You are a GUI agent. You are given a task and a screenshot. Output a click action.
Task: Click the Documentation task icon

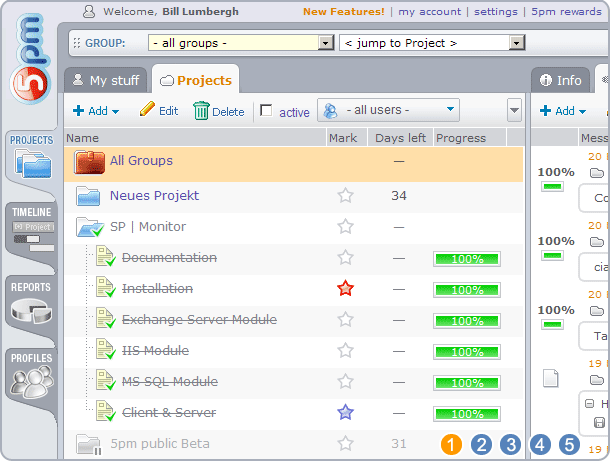point(105,256)
